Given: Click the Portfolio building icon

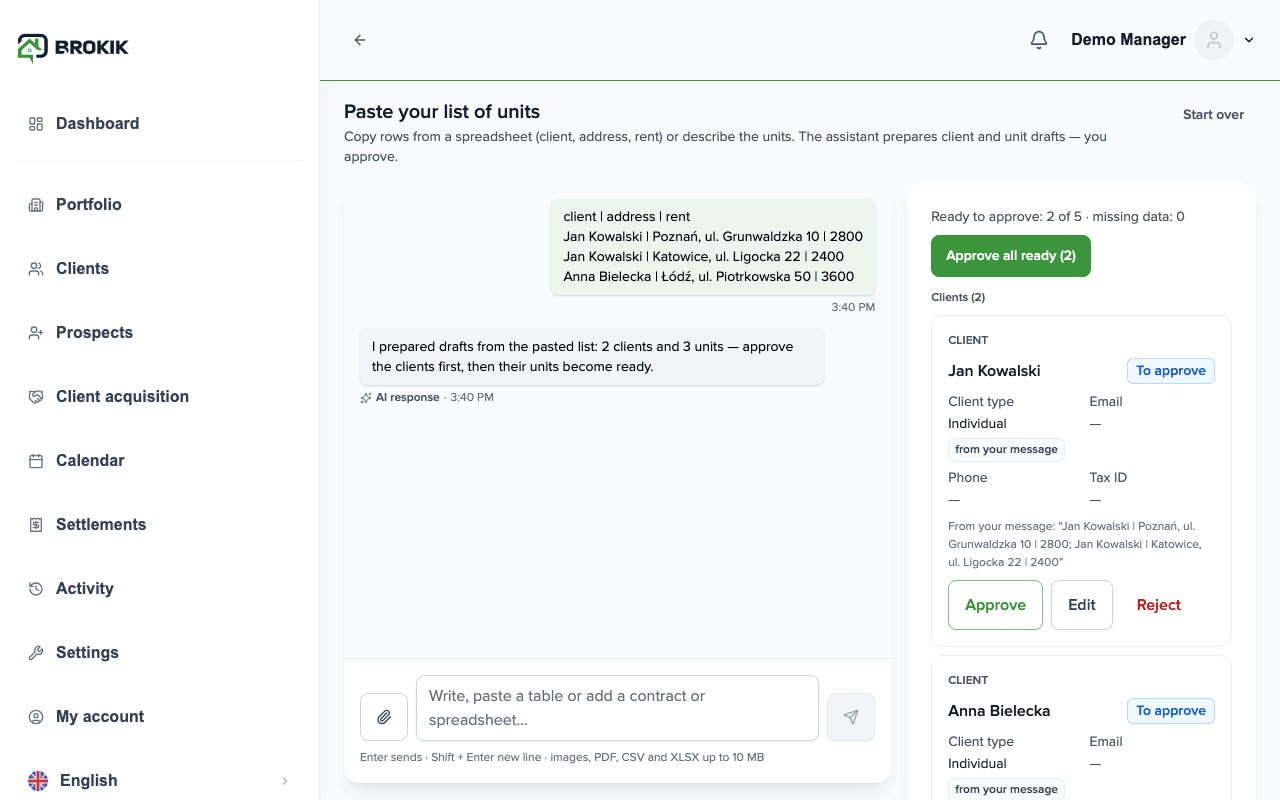Looking at the screenshot, I should pos(36,204).
